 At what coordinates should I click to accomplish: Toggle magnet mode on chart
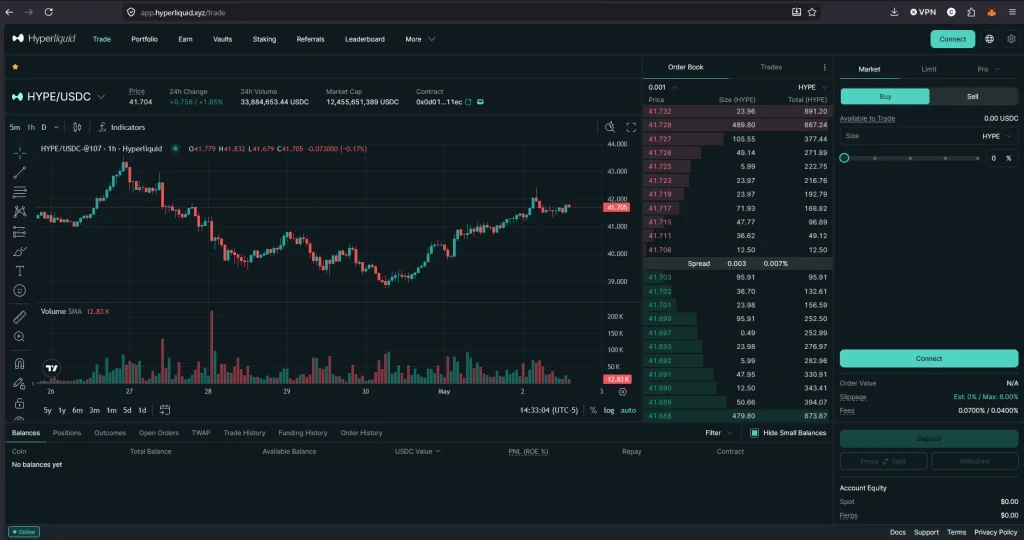[20, 364]
